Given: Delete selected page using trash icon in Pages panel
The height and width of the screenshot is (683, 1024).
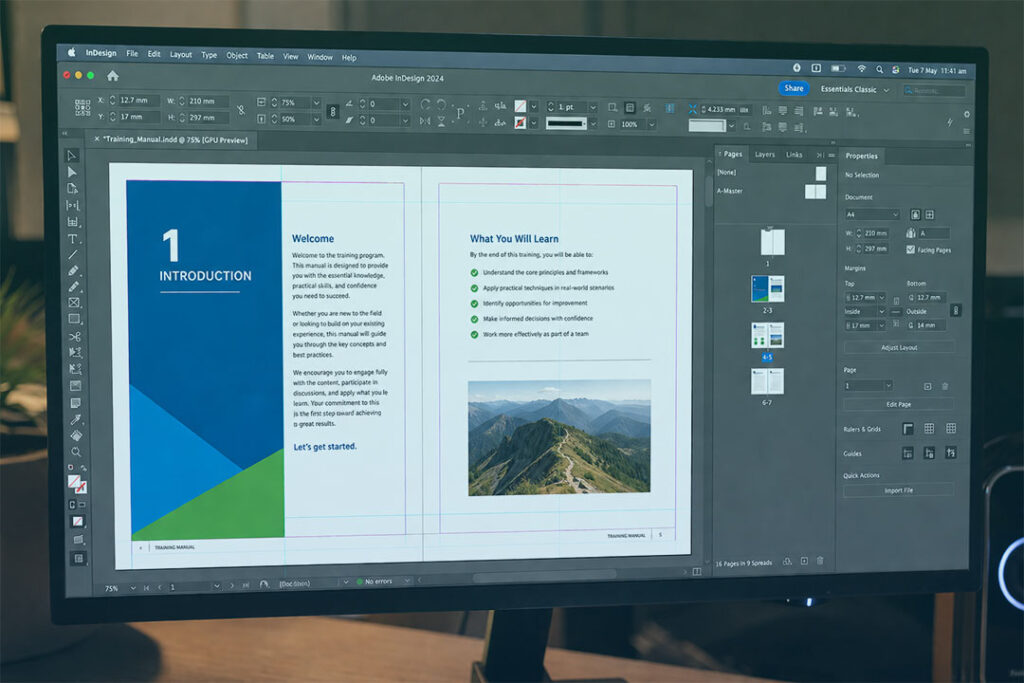Looking at the screenshot, I should [x=820, y=562].
